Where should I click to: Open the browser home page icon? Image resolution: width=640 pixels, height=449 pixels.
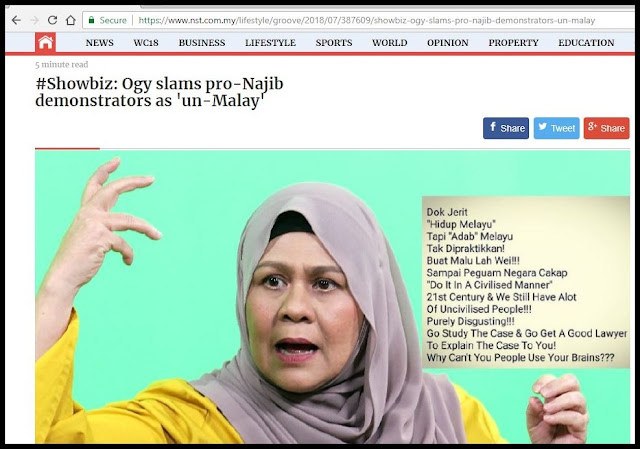(71, 20)
